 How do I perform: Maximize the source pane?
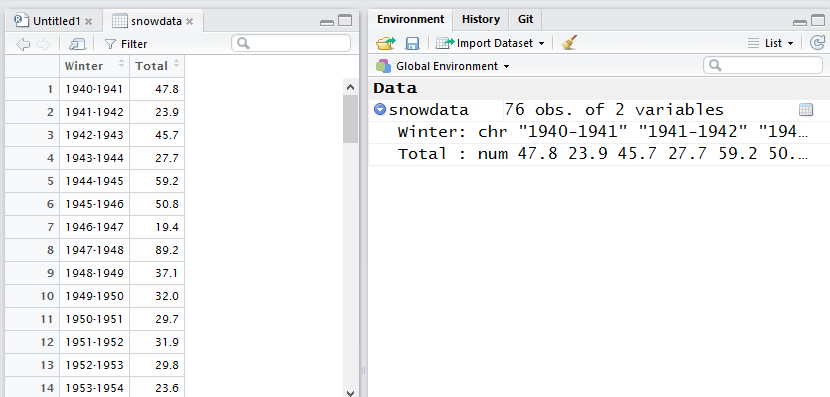click(x=345, y=21)
